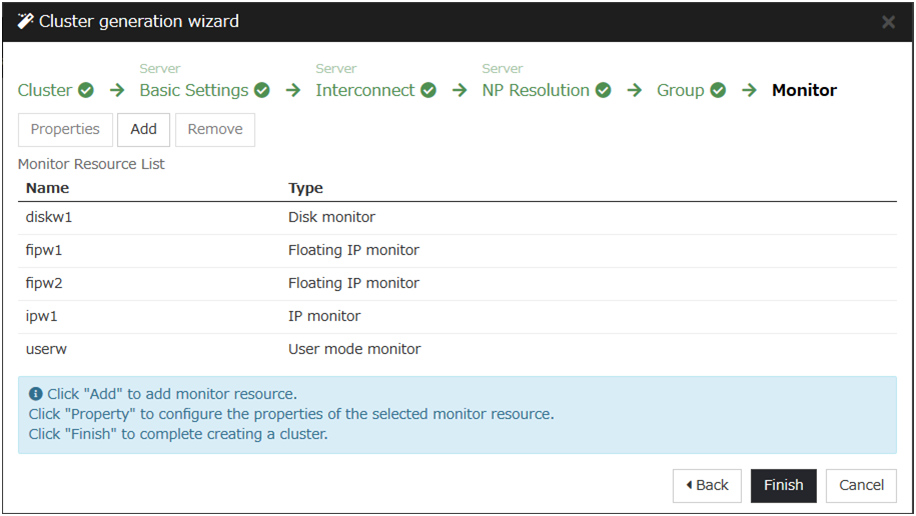This screenshot has height=516, width=916.
Task: Switch to the NP Resolution step
Action: 536,90
